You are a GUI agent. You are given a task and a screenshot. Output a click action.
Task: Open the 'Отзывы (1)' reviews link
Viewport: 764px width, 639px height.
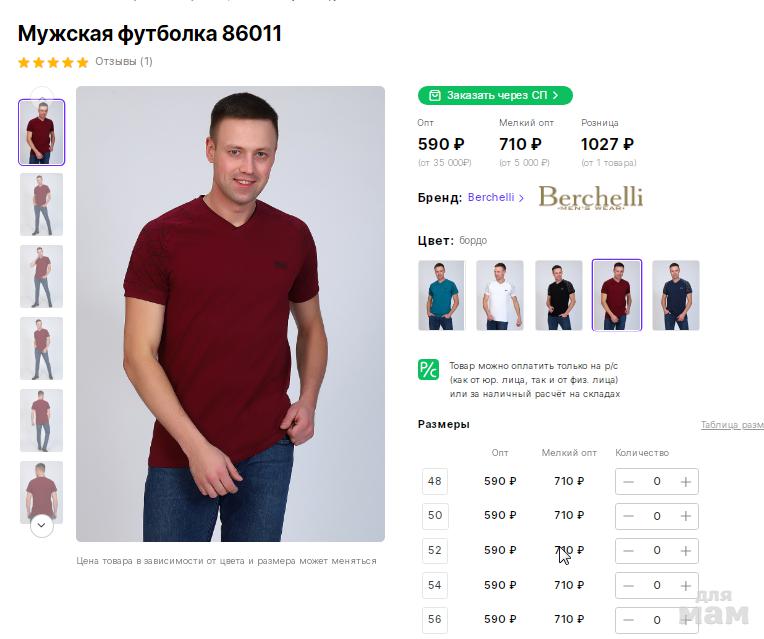pos(124,62)
